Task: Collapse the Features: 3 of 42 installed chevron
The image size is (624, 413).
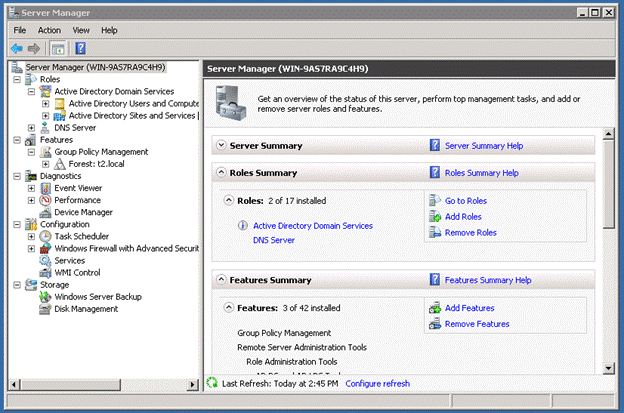Action: point(228,308)
